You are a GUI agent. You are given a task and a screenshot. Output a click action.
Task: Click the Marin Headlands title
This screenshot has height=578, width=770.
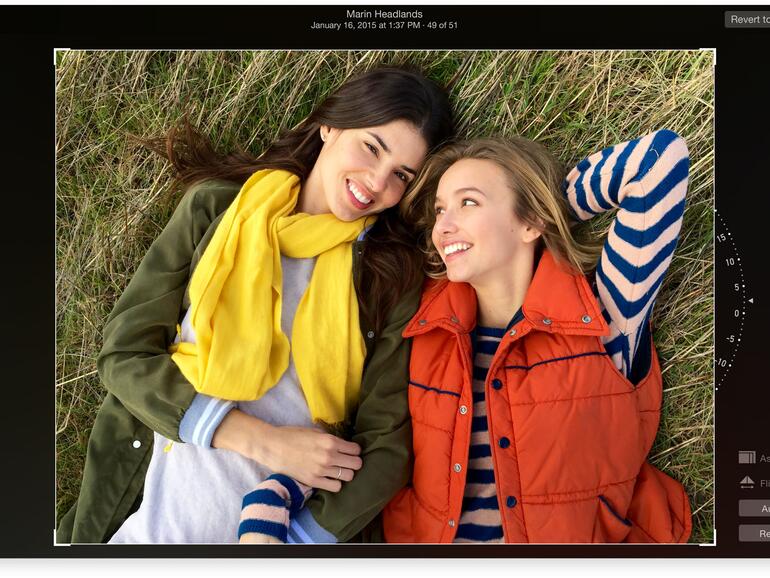(x=384, y=14)
